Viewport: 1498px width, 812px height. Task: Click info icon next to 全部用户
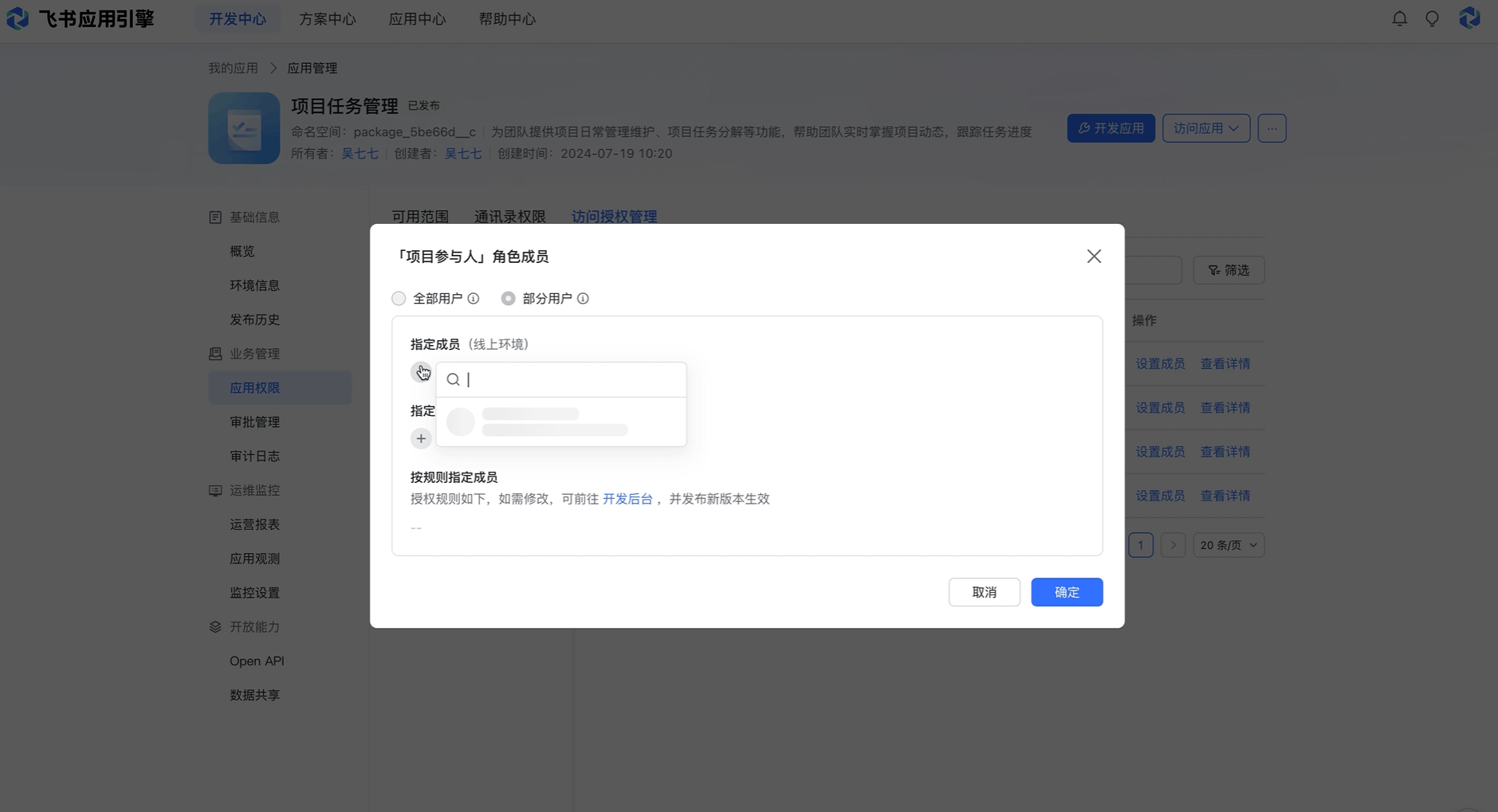click(x=474, y=298)
